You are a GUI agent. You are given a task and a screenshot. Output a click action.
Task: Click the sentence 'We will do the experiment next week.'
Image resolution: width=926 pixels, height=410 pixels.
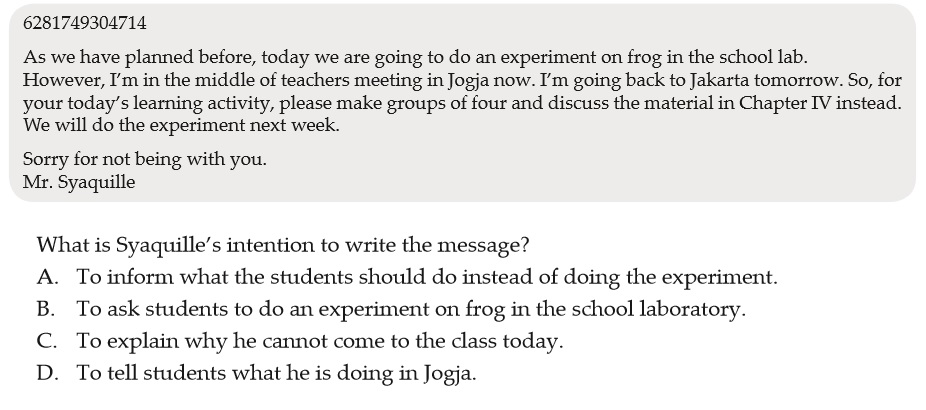181,126
